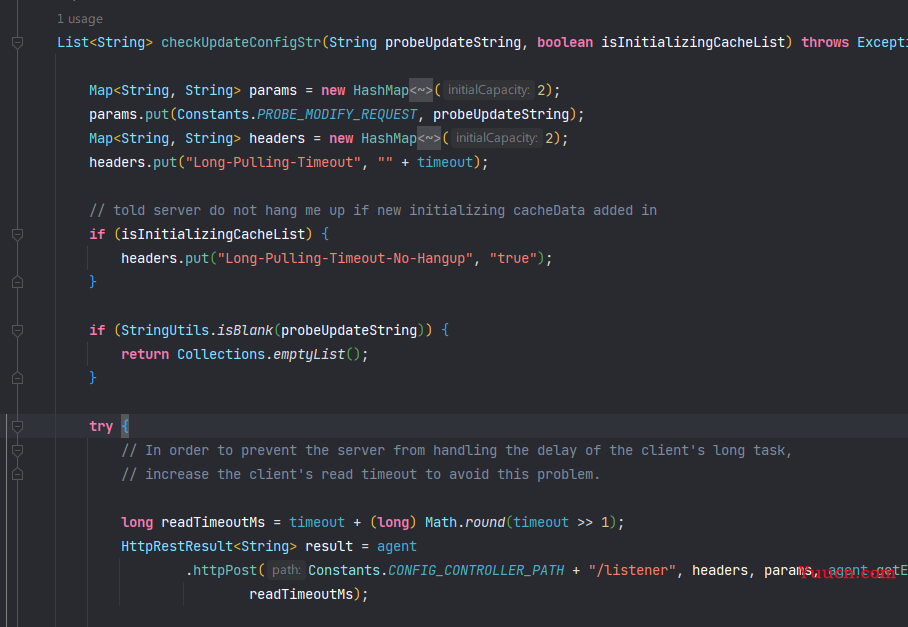
Task: Click the initialCapacity hint on headers line
Action: tap(496, 138)
